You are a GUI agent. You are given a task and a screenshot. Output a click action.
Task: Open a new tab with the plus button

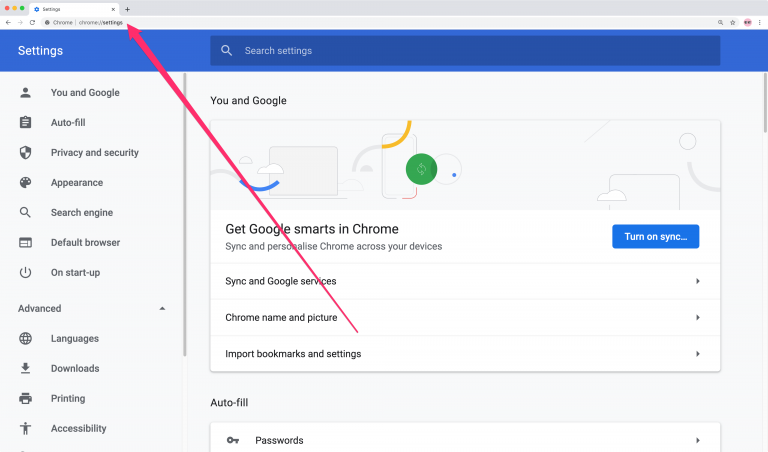coord(127,9)
